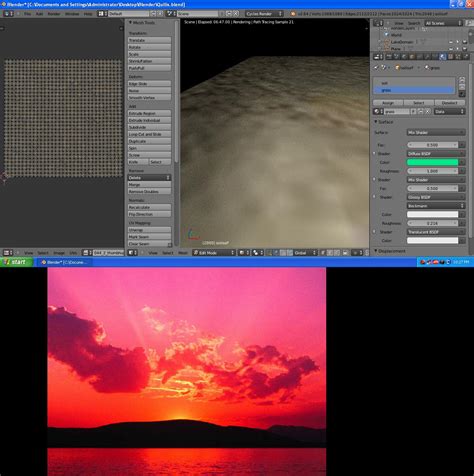Toggle LakeDomain visibility eye in outliner
Screen dimensions: 474x476
pyautogui.click(x=451, y=42)
